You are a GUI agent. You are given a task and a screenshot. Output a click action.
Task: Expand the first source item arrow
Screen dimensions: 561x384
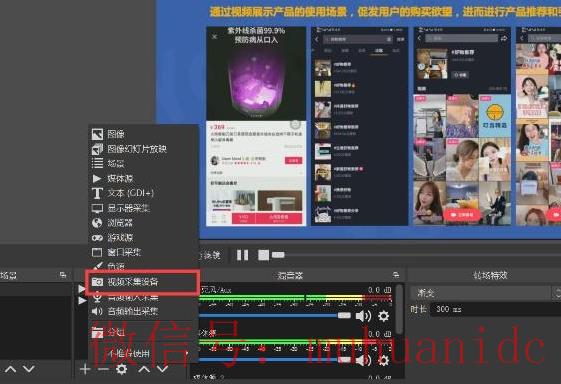tap(82, 289)
